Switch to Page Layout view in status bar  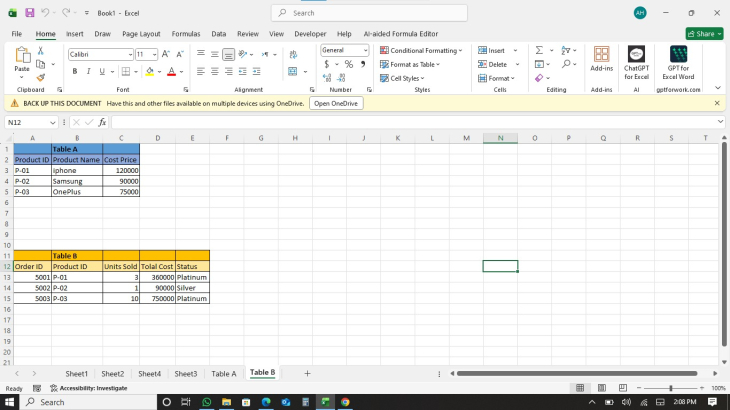point(601,388)
